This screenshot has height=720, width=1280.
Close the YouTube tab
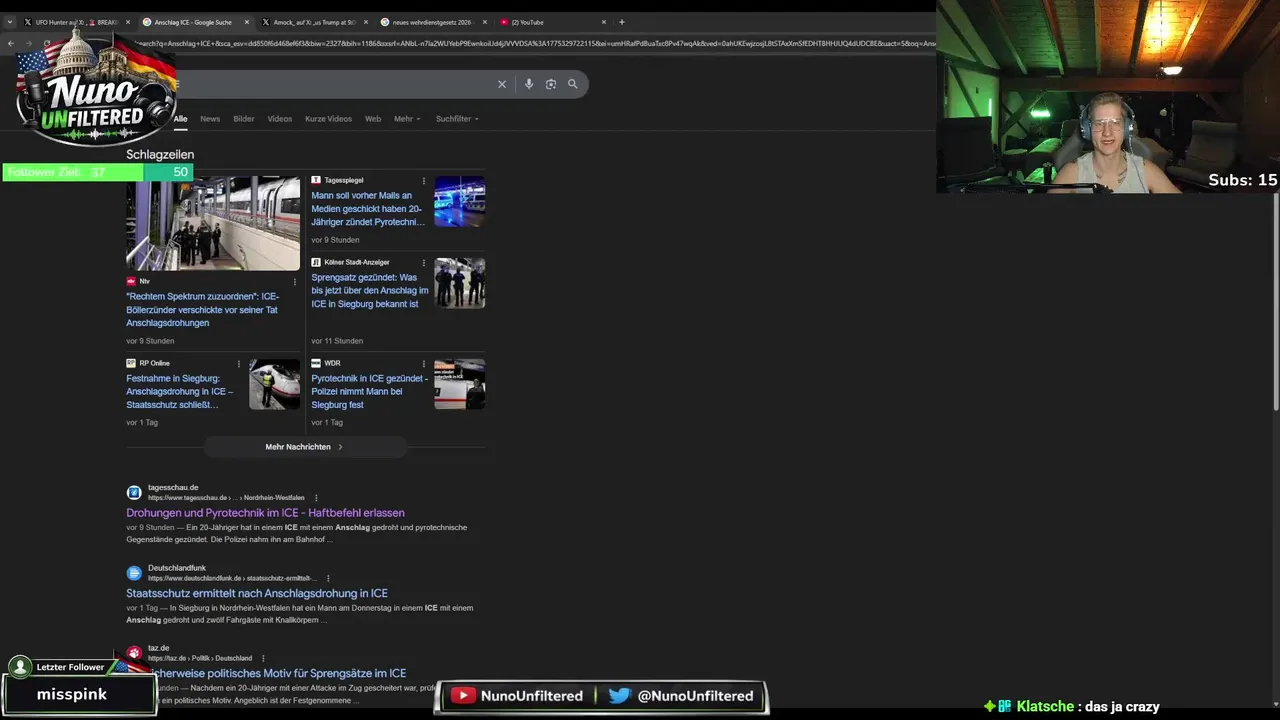604,22
